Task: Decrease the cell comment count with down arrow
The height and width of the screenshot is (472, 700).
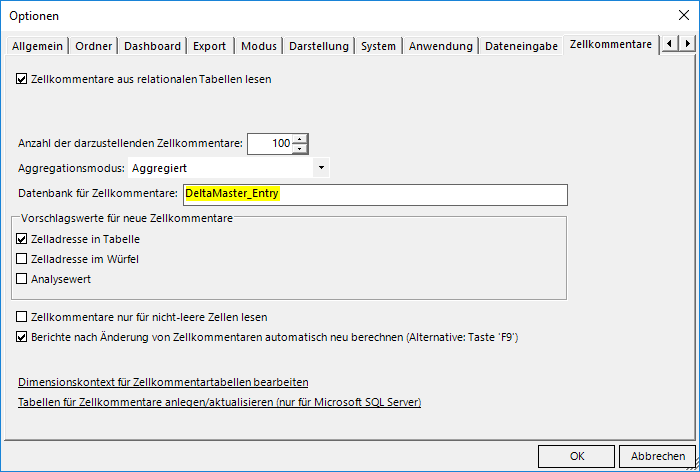Action: pyautogui.click(x=300, y=149)
